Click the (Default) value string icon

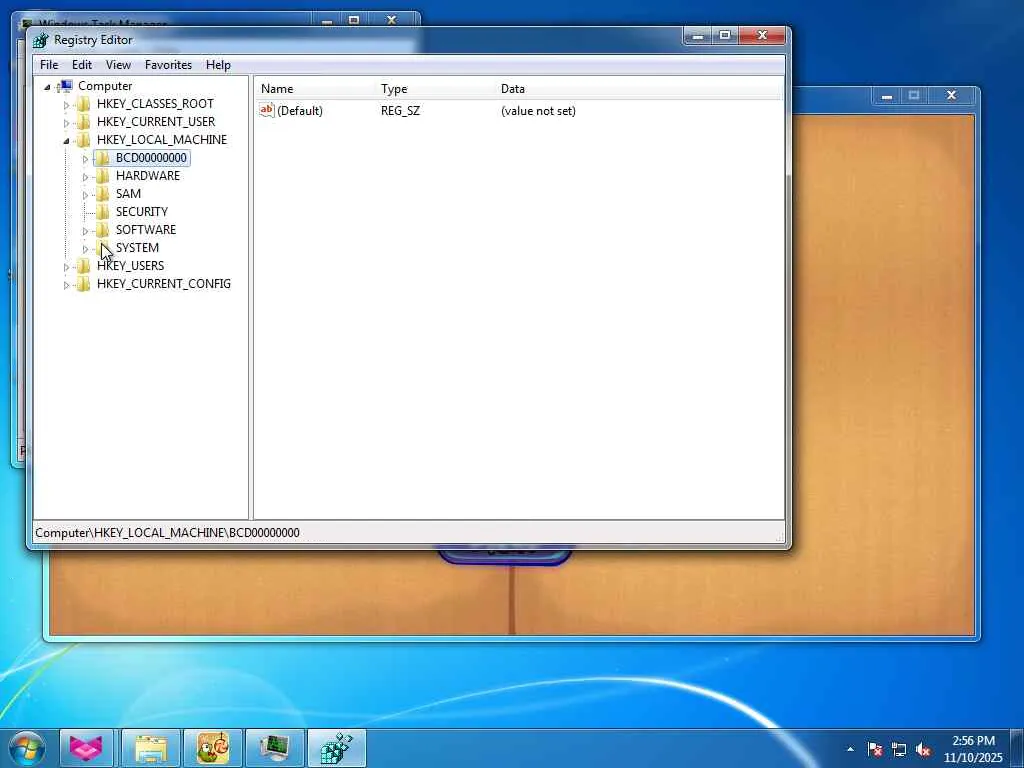[266, 110]
